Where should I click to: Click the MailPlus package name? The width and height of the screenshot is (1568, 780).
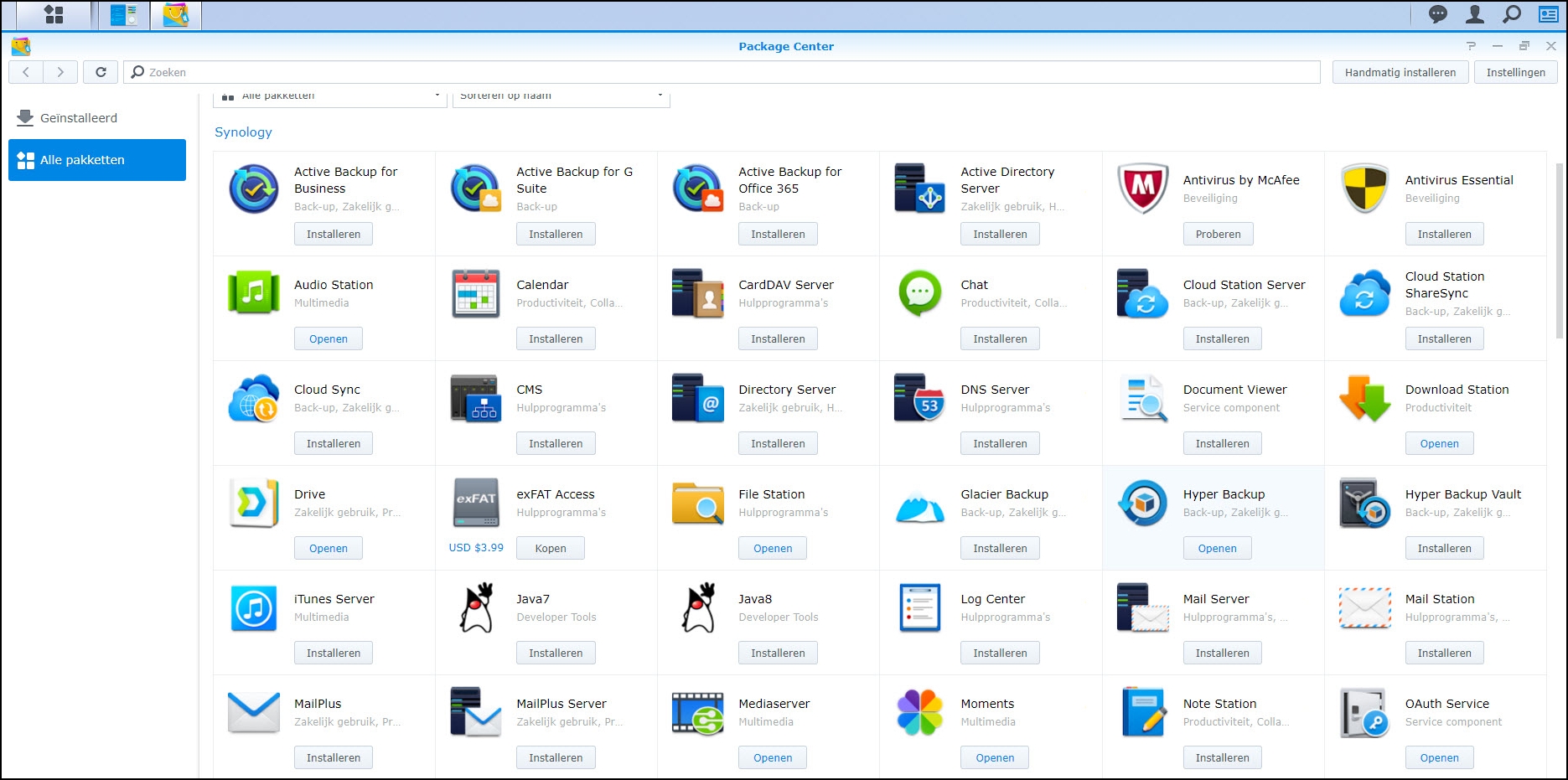point(318,704)
